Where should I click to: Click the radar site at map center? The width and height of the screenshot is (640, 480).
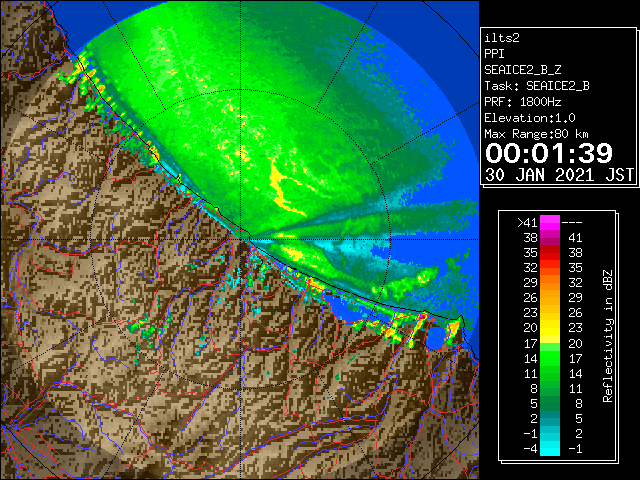[241, 240]
